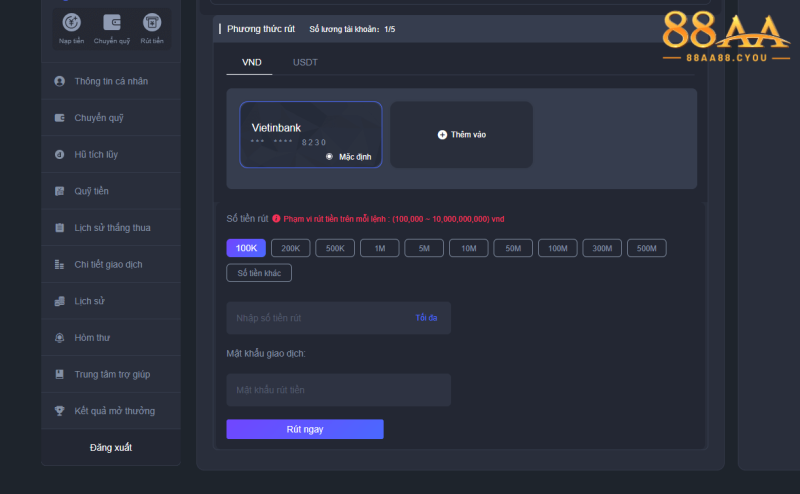800x494 pixels.
Task: Click the wallet icon beside sidebar Chuyển quỹ
Action: pos(60,118)
